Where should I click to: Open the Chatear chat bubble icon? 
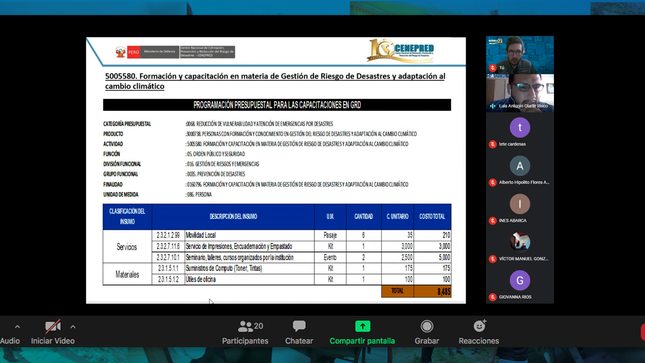[299, 326]
